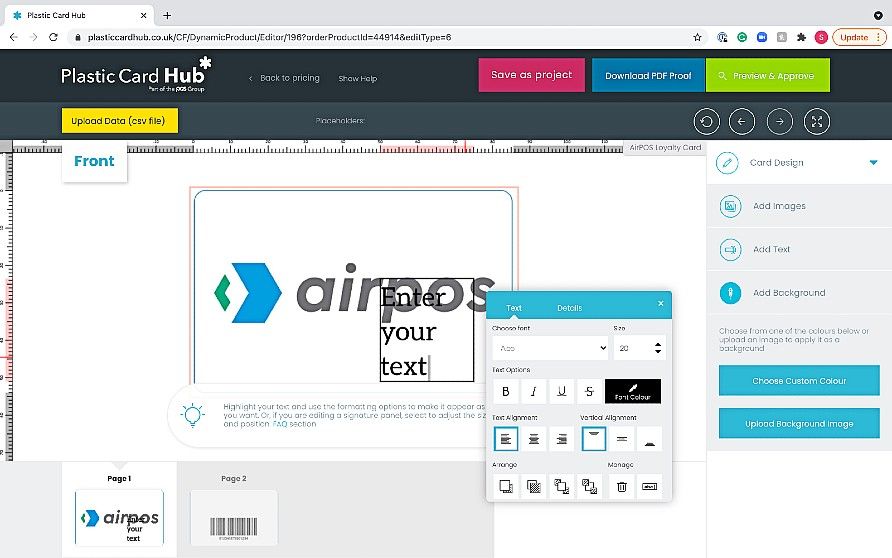Open the Chrome Extensions puzzle icon
The width and height of the screenshot is (892, 558).
[801, 38]
